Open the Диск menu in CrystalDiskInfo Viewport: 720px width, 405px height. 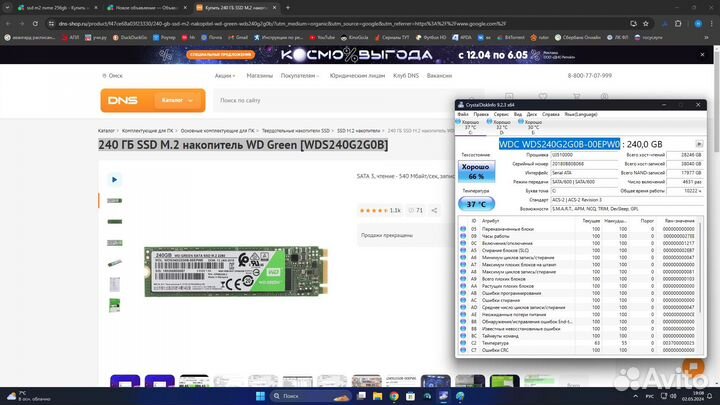[x=532, y=114]
